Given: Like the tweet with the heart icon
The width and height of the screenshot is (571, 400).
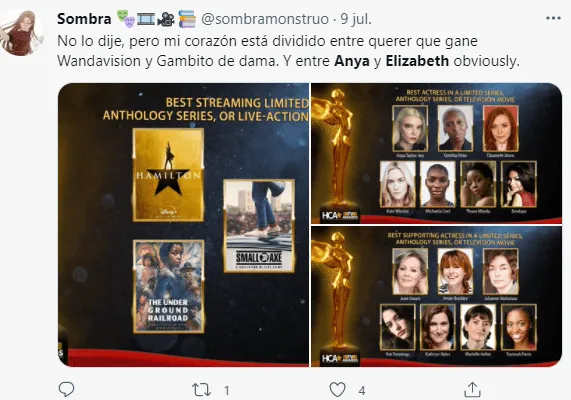Looking at the screenshot, I should [337, 390].
